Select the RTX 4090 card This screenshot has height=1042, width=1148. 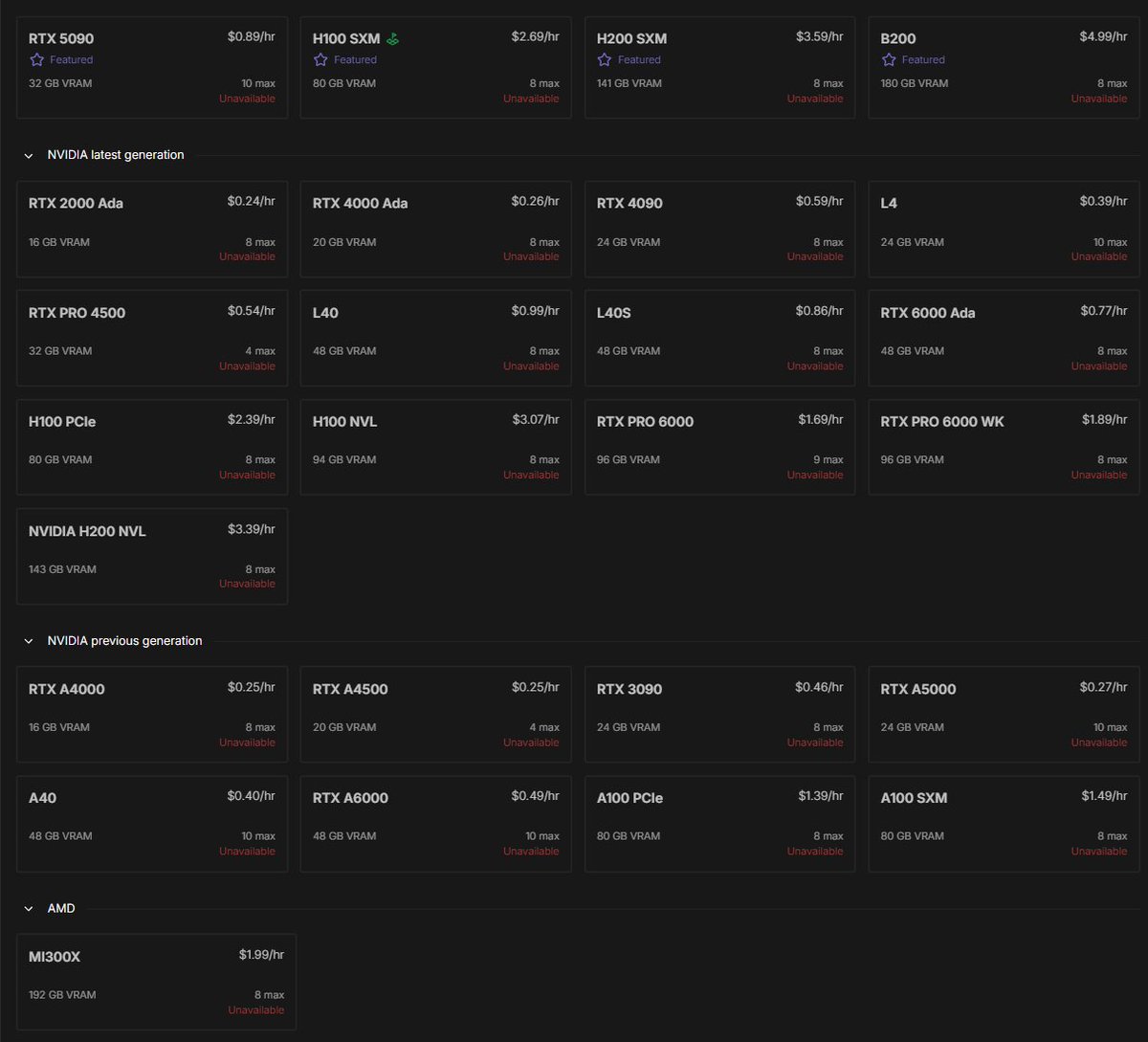click(x=720, y=230)
